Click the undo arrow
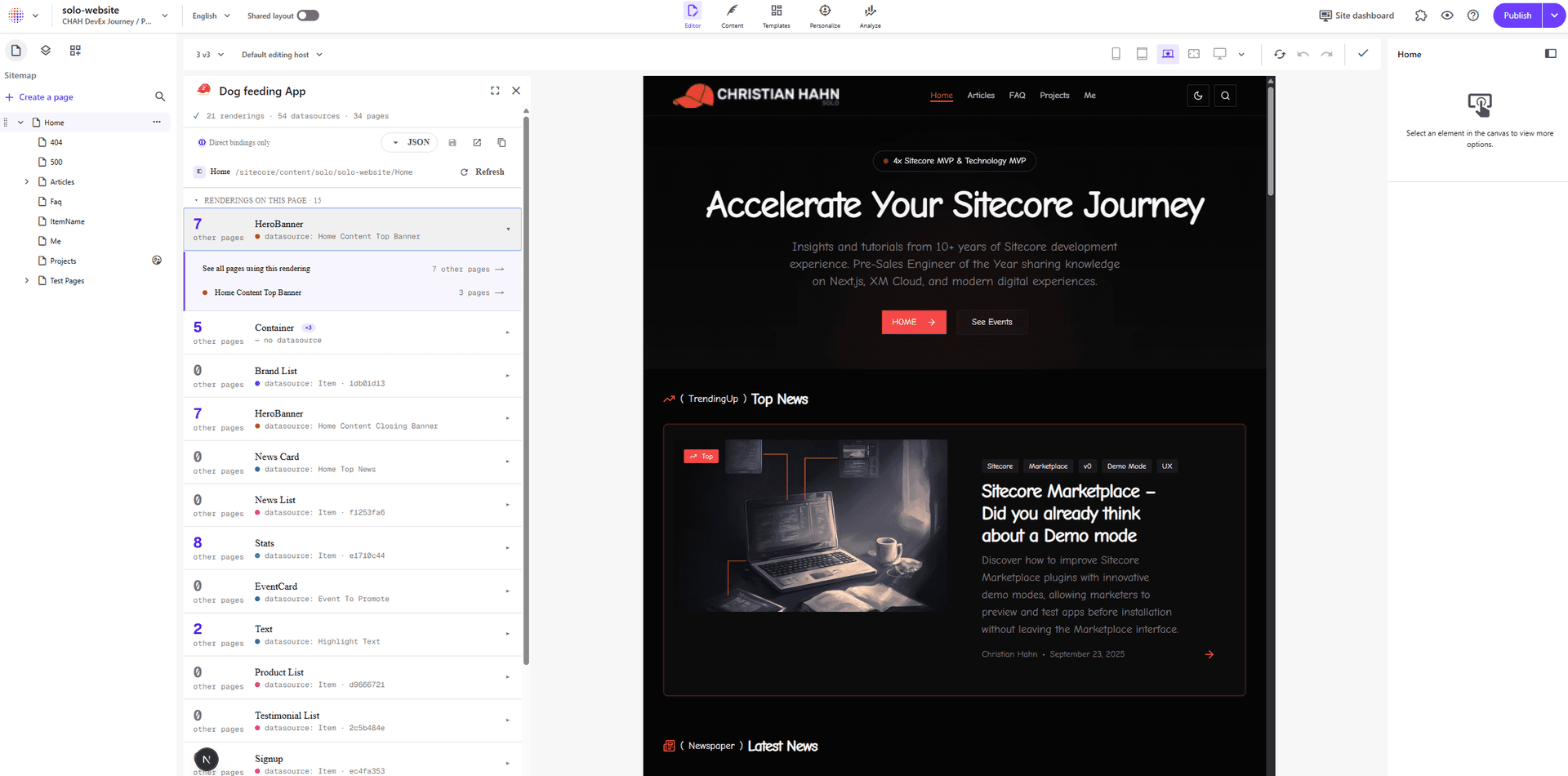The image size is (1568, 776). click(x=1303, y=54)
